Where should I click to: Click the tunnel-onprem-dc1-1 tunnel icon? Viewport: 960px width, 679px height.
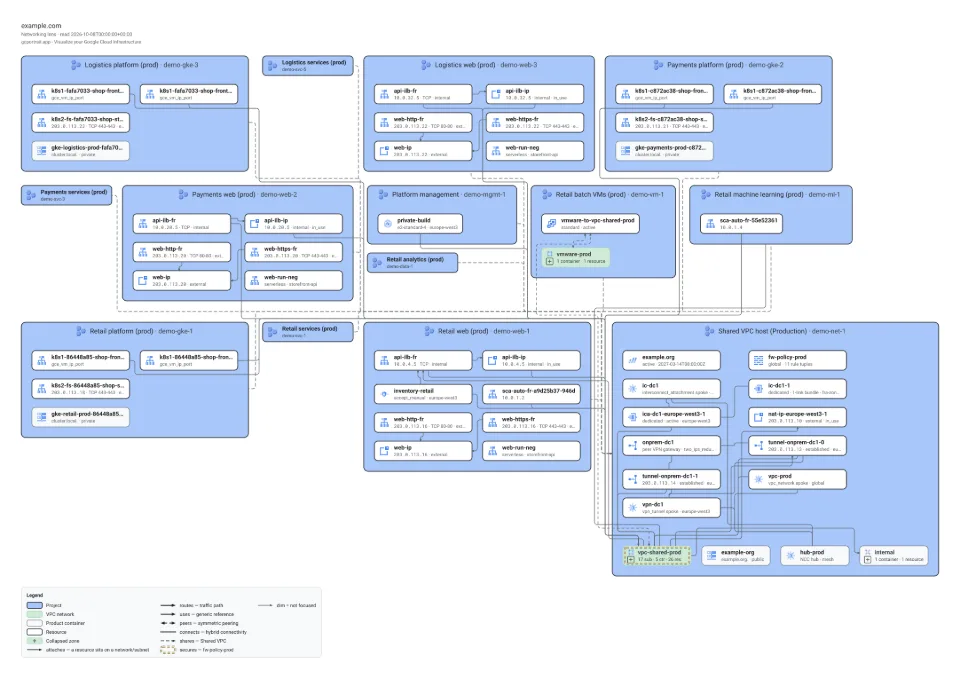(x=632, y=479)
